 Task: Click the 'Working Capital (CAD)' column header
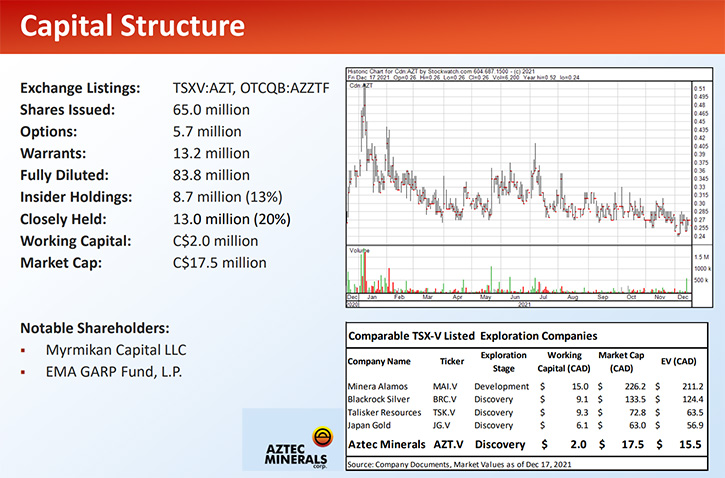(x=564, y=362)
